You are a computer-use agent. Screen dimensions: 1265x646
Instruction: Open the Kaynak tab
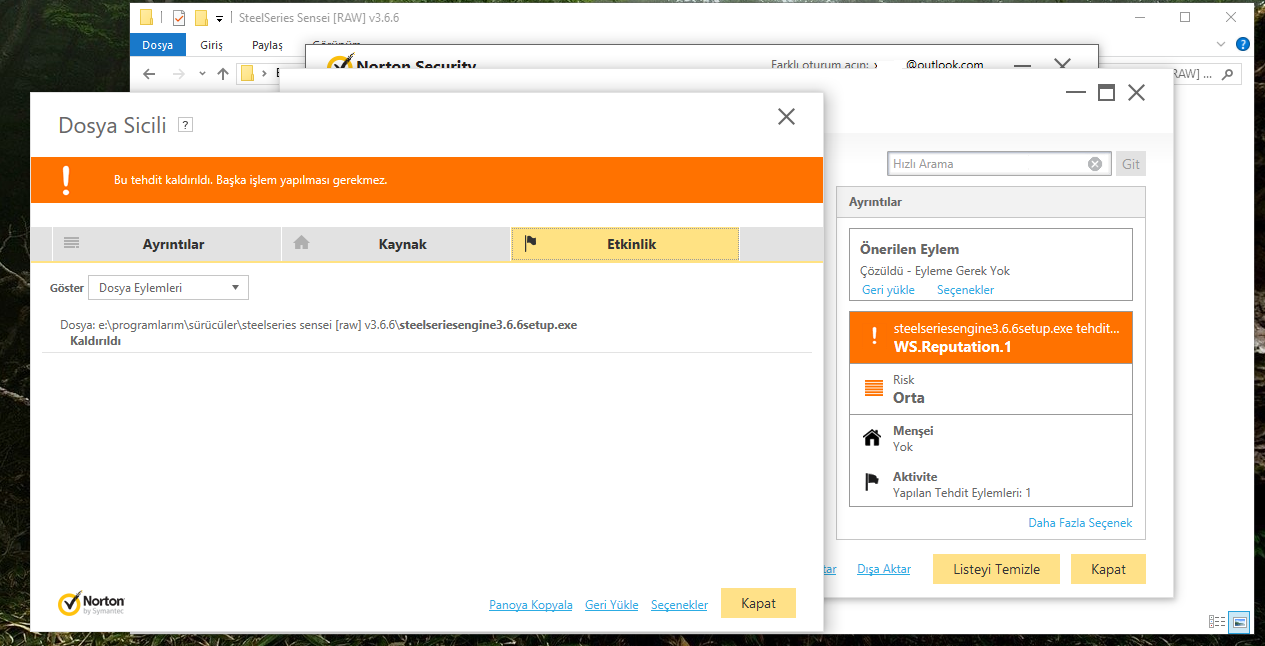(x=396, y=244)
